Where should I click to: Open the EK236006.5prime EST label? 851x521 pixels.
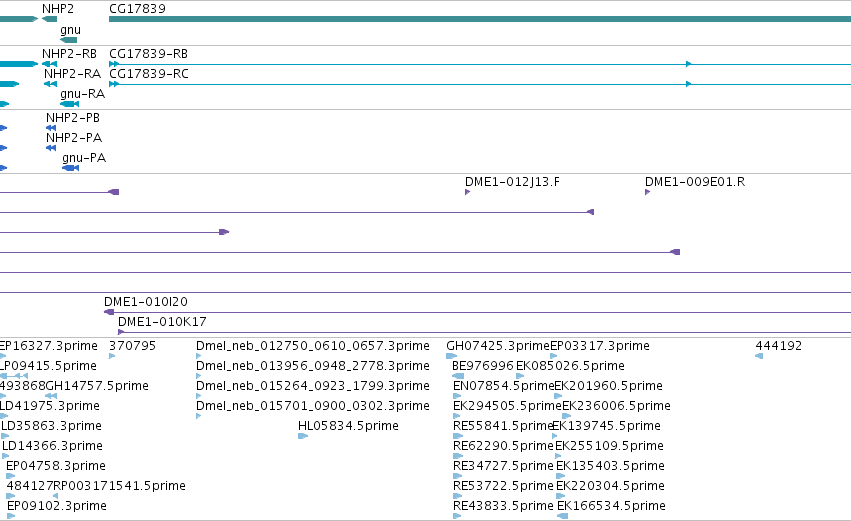[617, 406]
